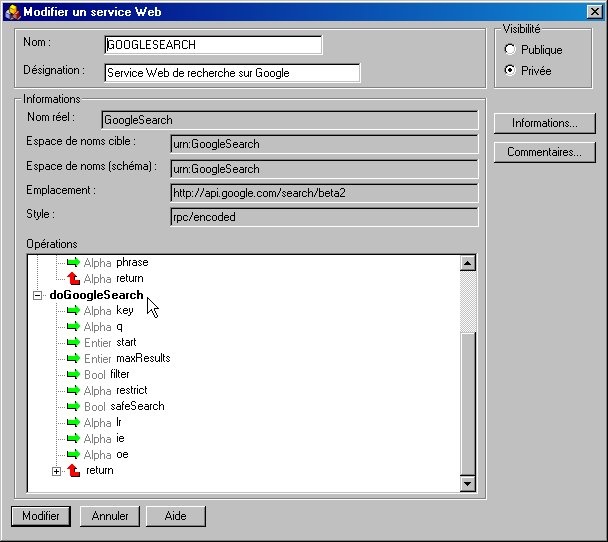The width and height of the screenshot is (608, 542).
Task: Select the q parameter text
Action: click(119, 326)
